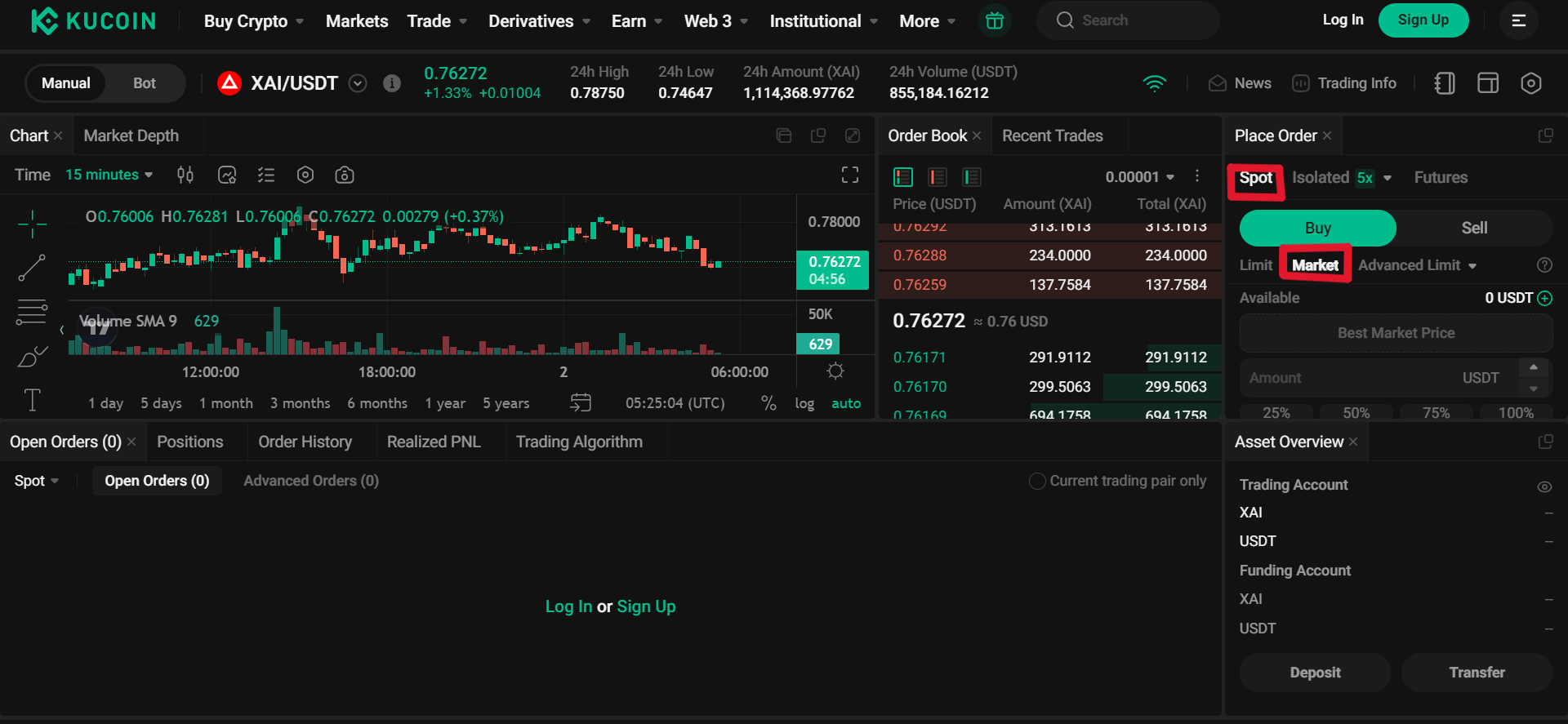
Task: Open the panel layout icon
Action: [1488, 83]
